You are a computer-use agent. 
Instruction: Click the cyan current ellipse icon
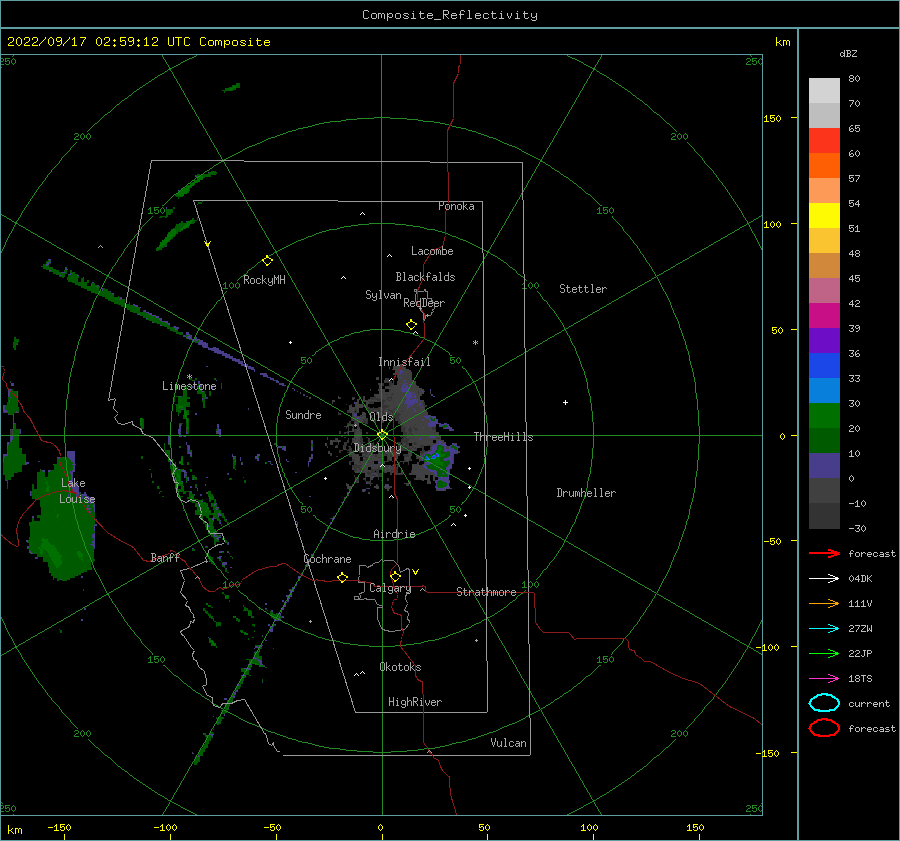[x=824, y=703]
